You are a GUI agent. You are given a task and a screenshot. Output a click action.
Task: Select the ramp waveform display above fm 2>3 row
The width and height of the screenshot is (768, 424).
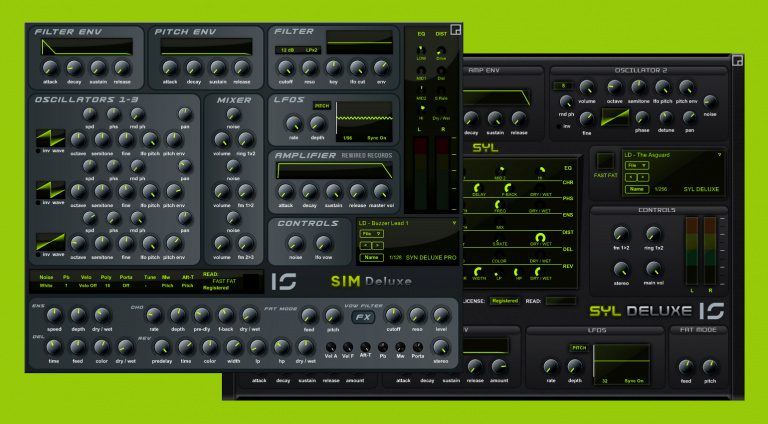click(50, 242)
